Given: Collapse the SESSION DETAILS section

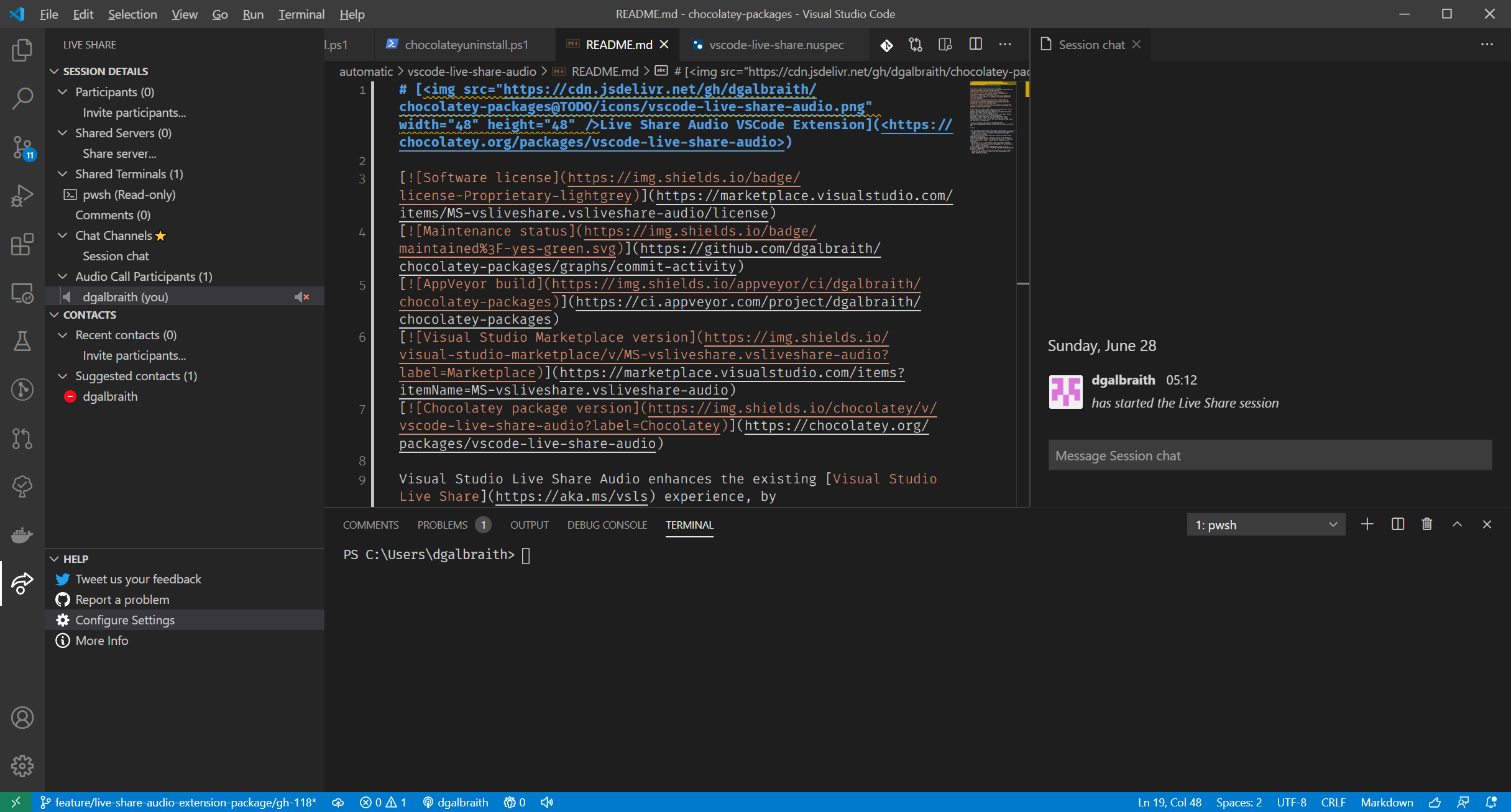Looking at the screenshot, I should point(54,71).
